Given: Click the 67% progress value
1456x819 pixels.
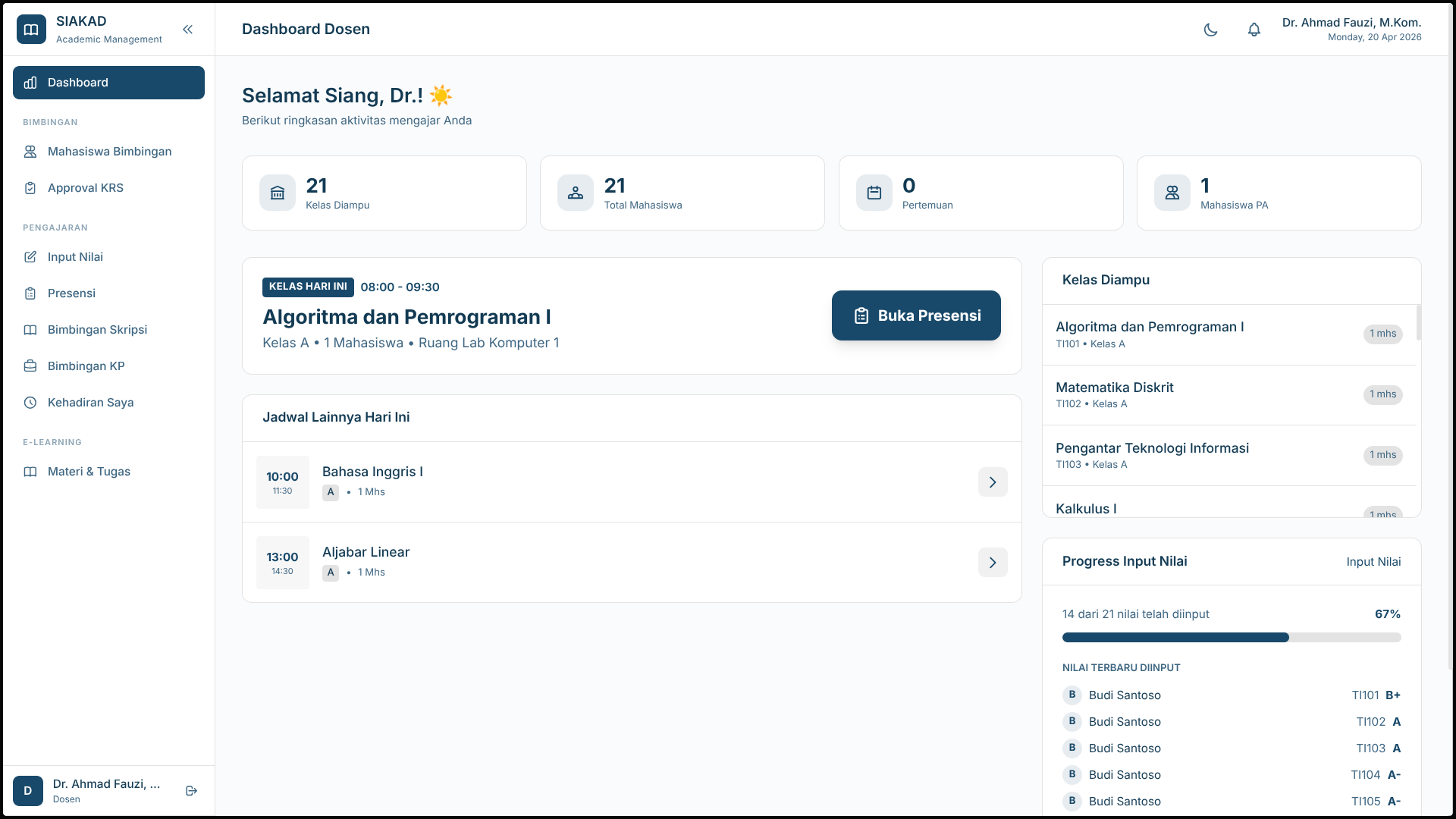Looking at the screenshot, I should (x=1388, y=614).
